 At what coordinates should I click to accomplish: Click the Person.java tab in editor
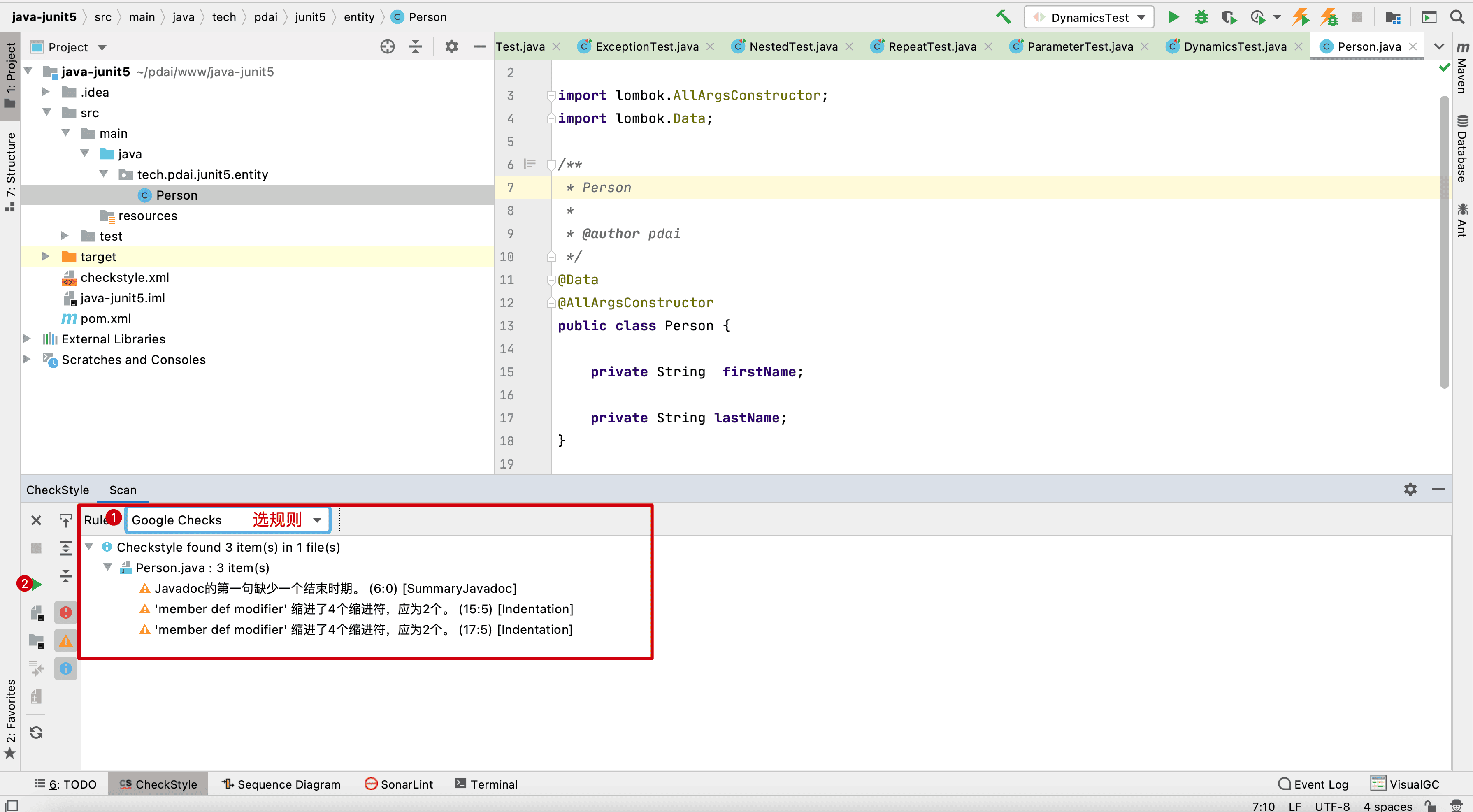coord(1366,46)
